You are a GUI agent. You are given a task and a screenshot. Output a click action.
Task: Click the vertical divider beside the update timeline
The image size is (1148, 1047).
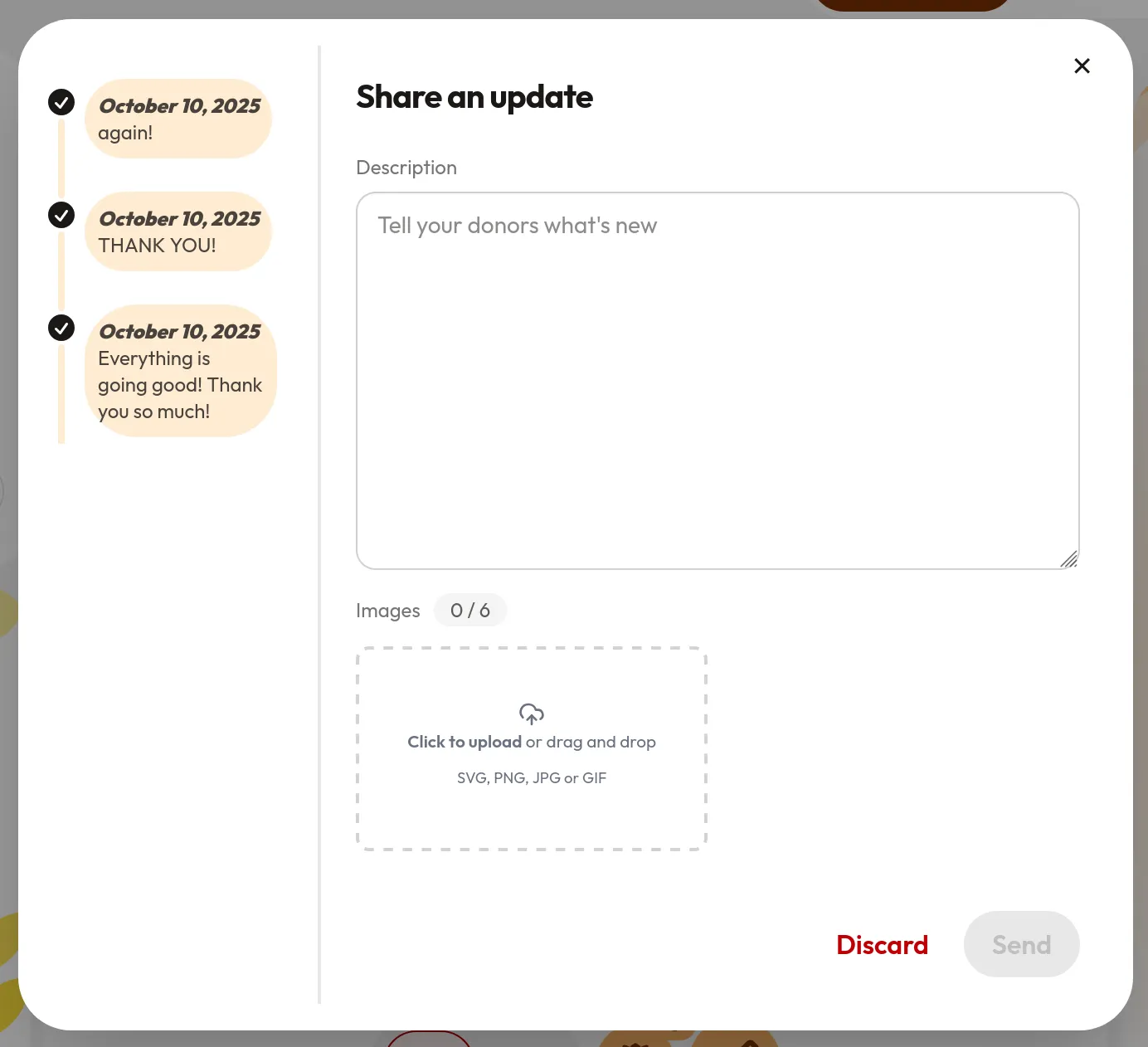(319, 524)
